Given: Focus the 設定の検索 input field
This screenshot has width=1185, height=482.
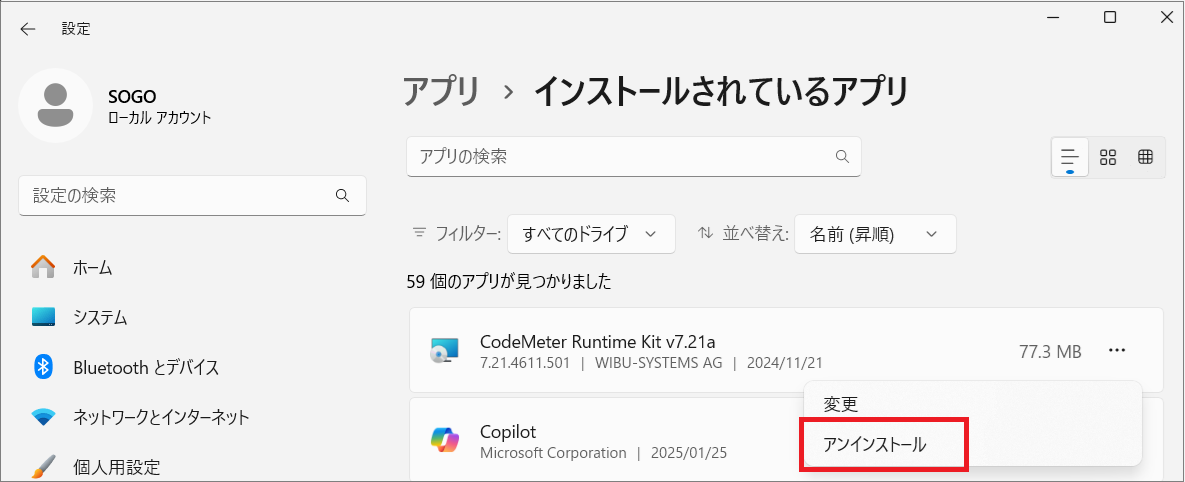Looking at the screenshot, I should (x=193, y=196).
